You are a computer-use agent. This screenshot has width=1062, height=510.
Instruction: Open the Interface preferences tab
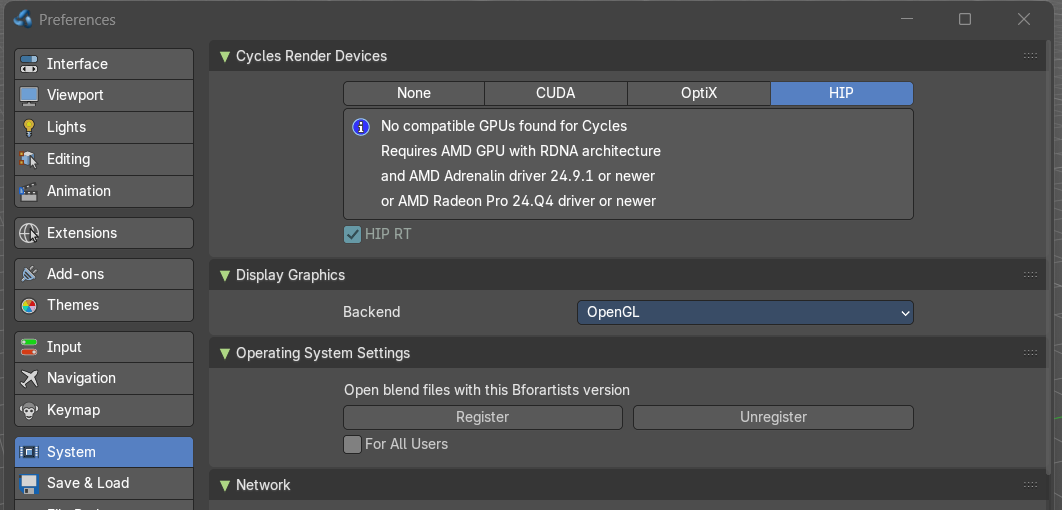(104, 64)
